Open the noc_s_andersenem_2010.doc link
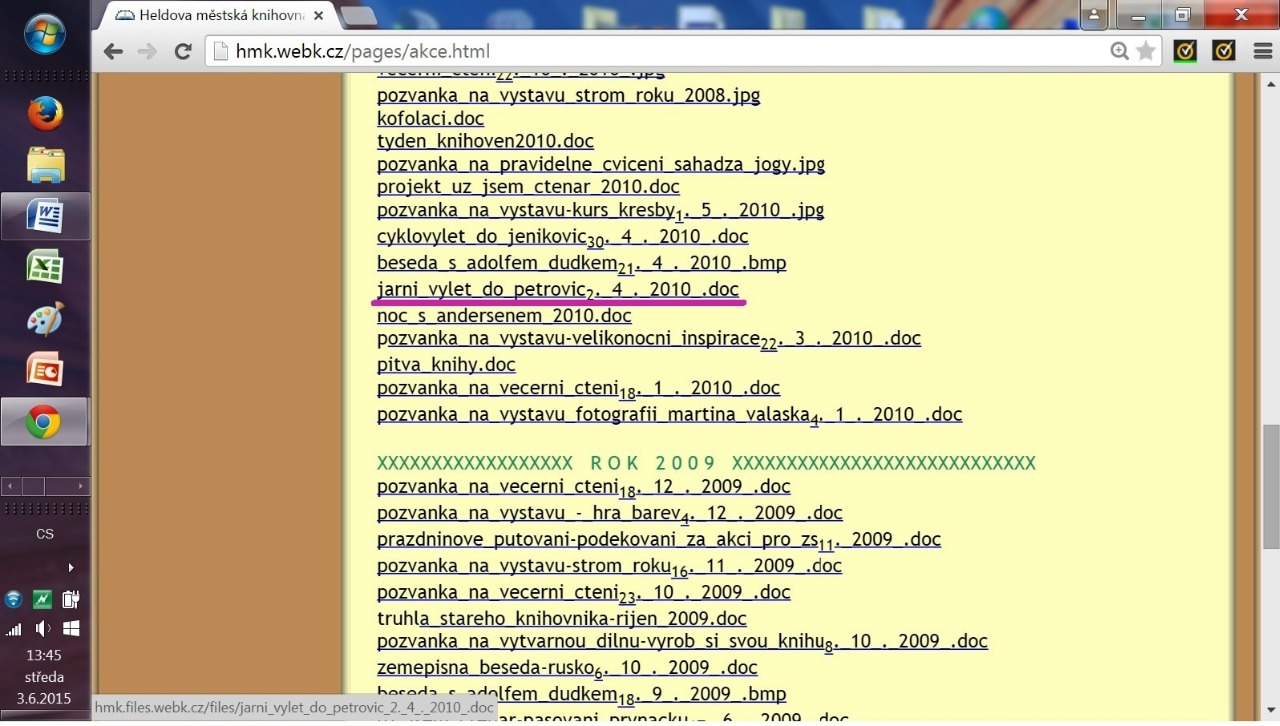1280x726 pixels. click(x=504, y=316)
